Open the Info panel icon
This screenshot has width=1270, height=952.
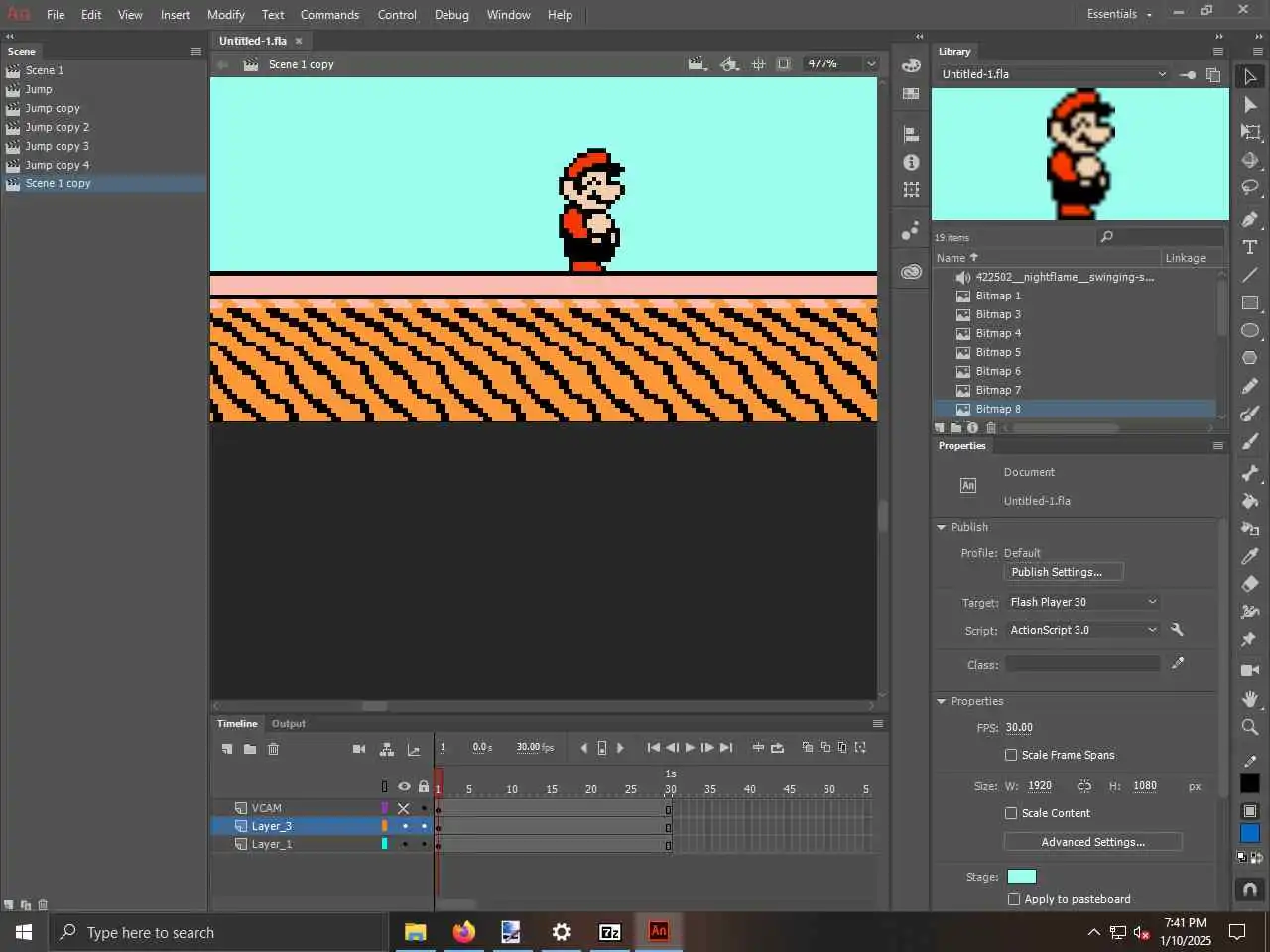(x=911, y=162)
